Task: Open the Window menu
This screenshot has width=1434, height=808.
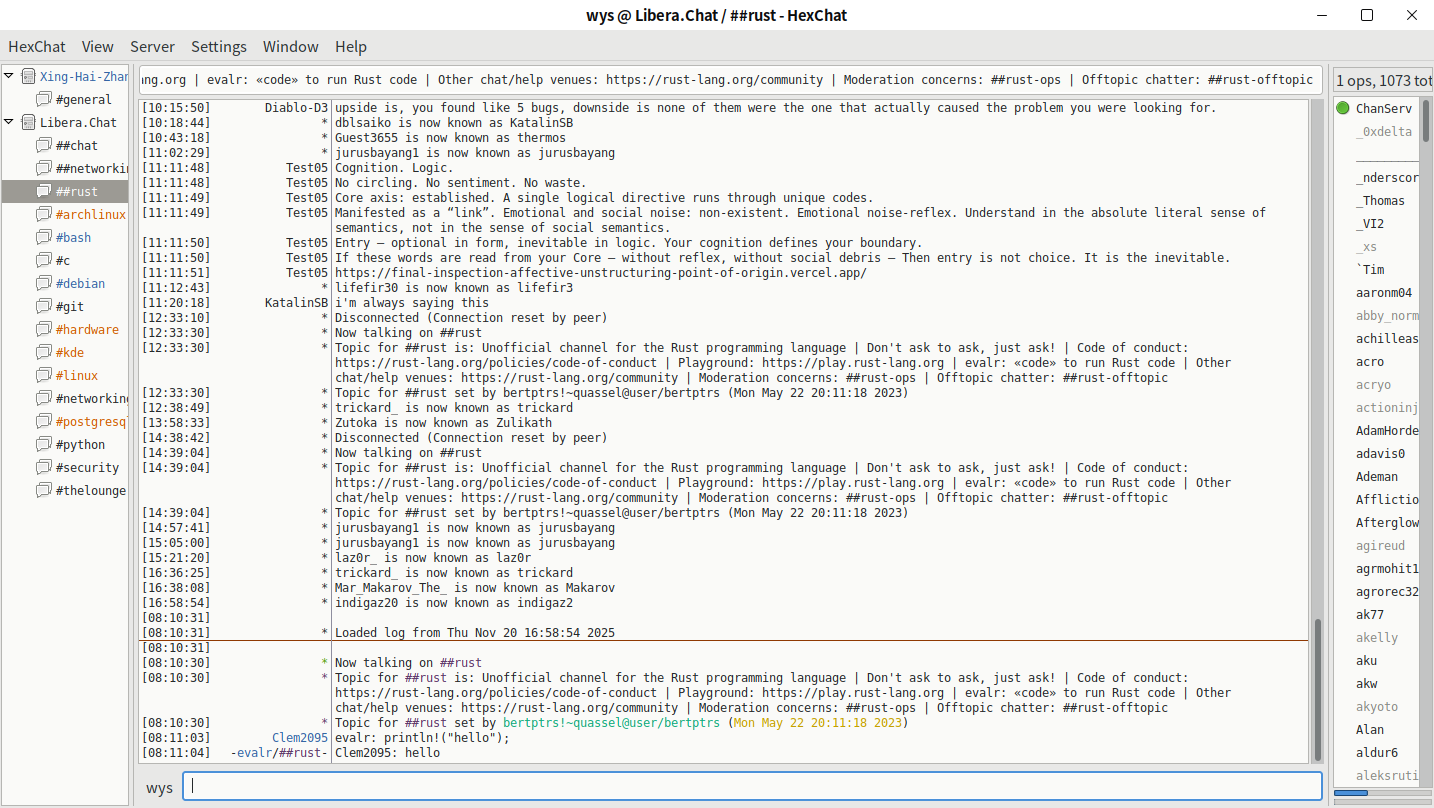Action: (x=291, y=47)
